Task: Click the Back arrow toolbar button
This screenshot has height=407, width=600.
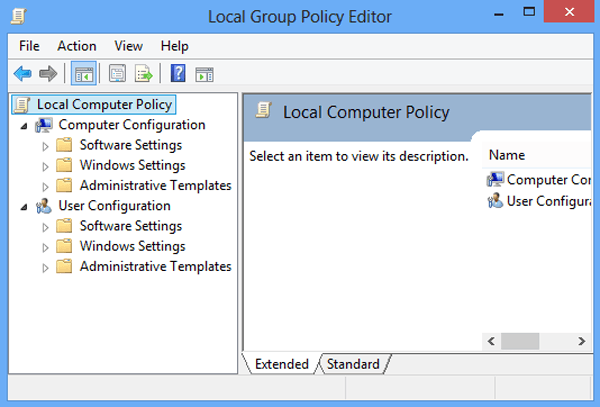Action: [22, 73]
